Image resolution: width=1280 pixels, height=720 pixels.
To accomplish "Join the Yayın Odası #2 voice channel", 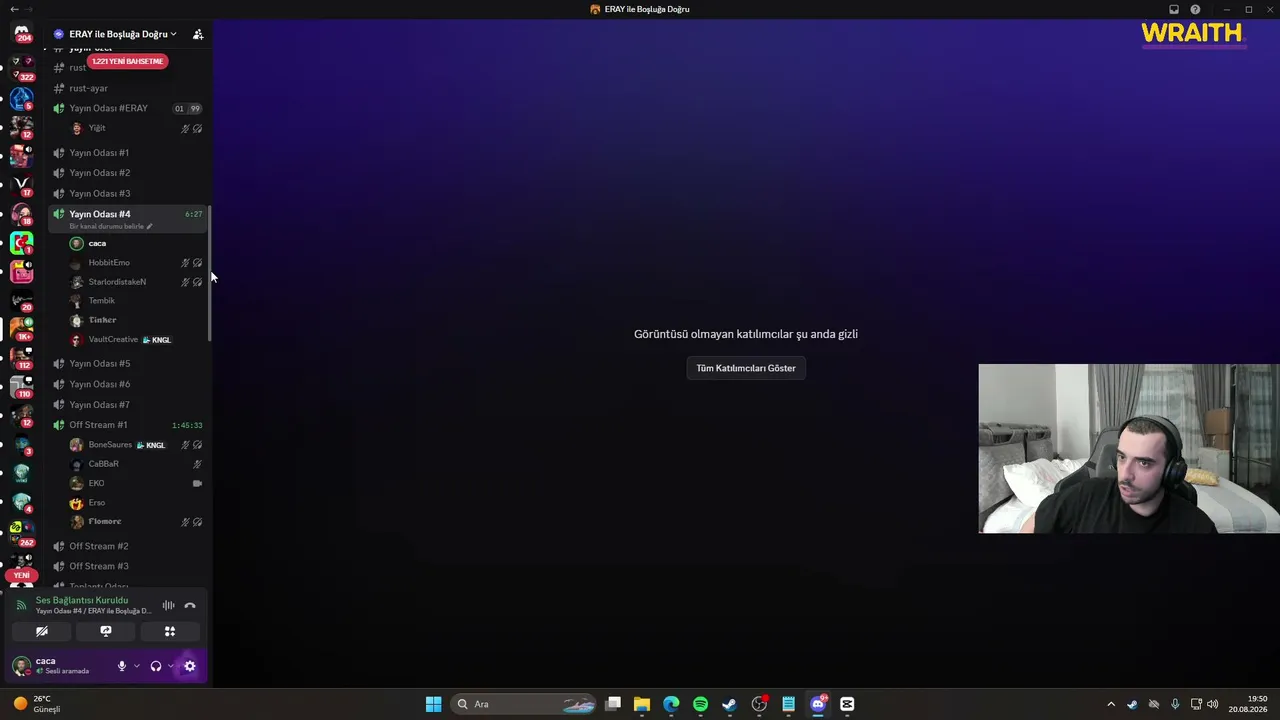I will [x=128, y=173].
